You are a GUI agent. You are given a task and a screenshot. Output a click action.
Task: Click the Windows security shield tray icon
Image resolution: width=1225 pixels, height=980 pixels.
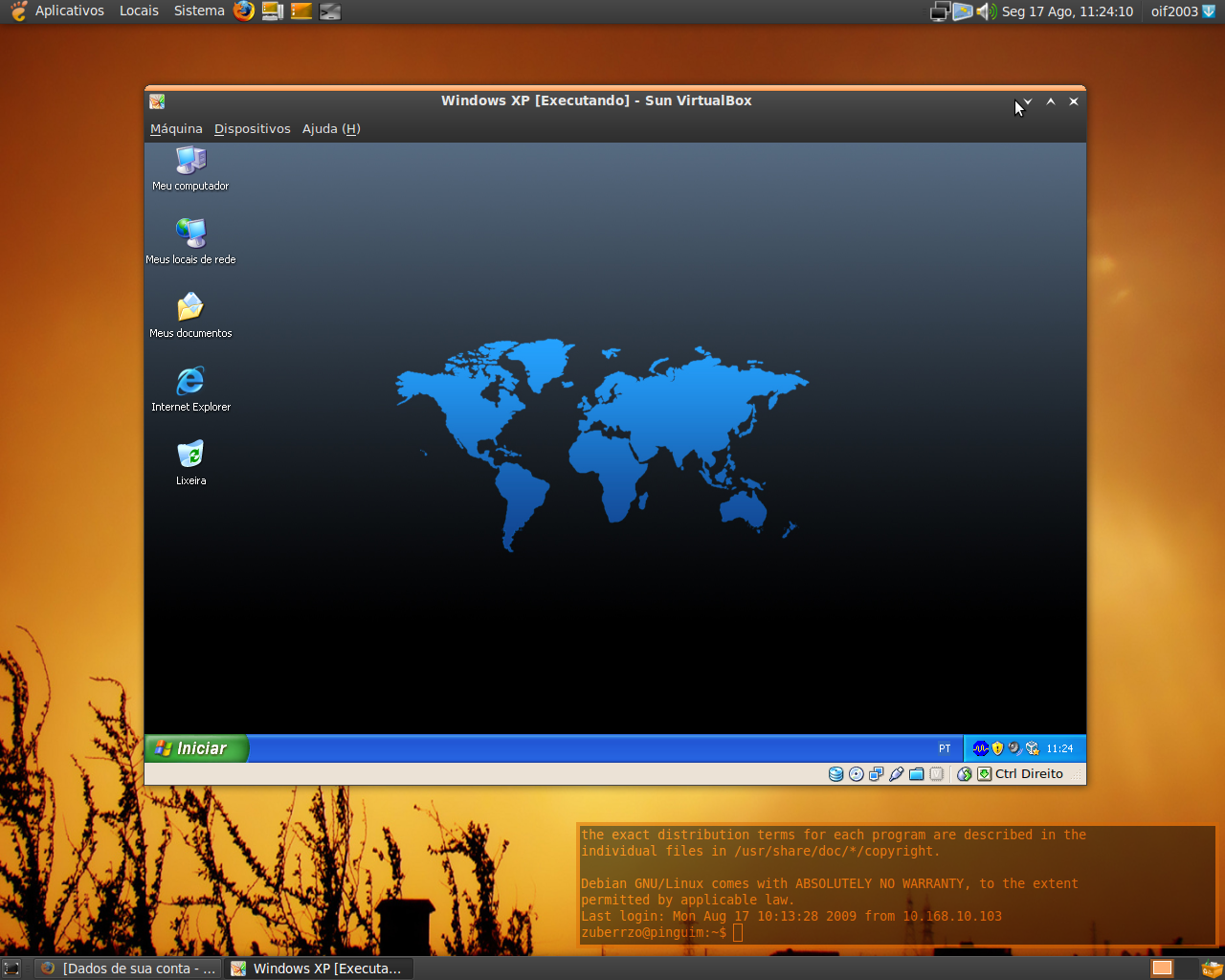[x=997, y=748]
